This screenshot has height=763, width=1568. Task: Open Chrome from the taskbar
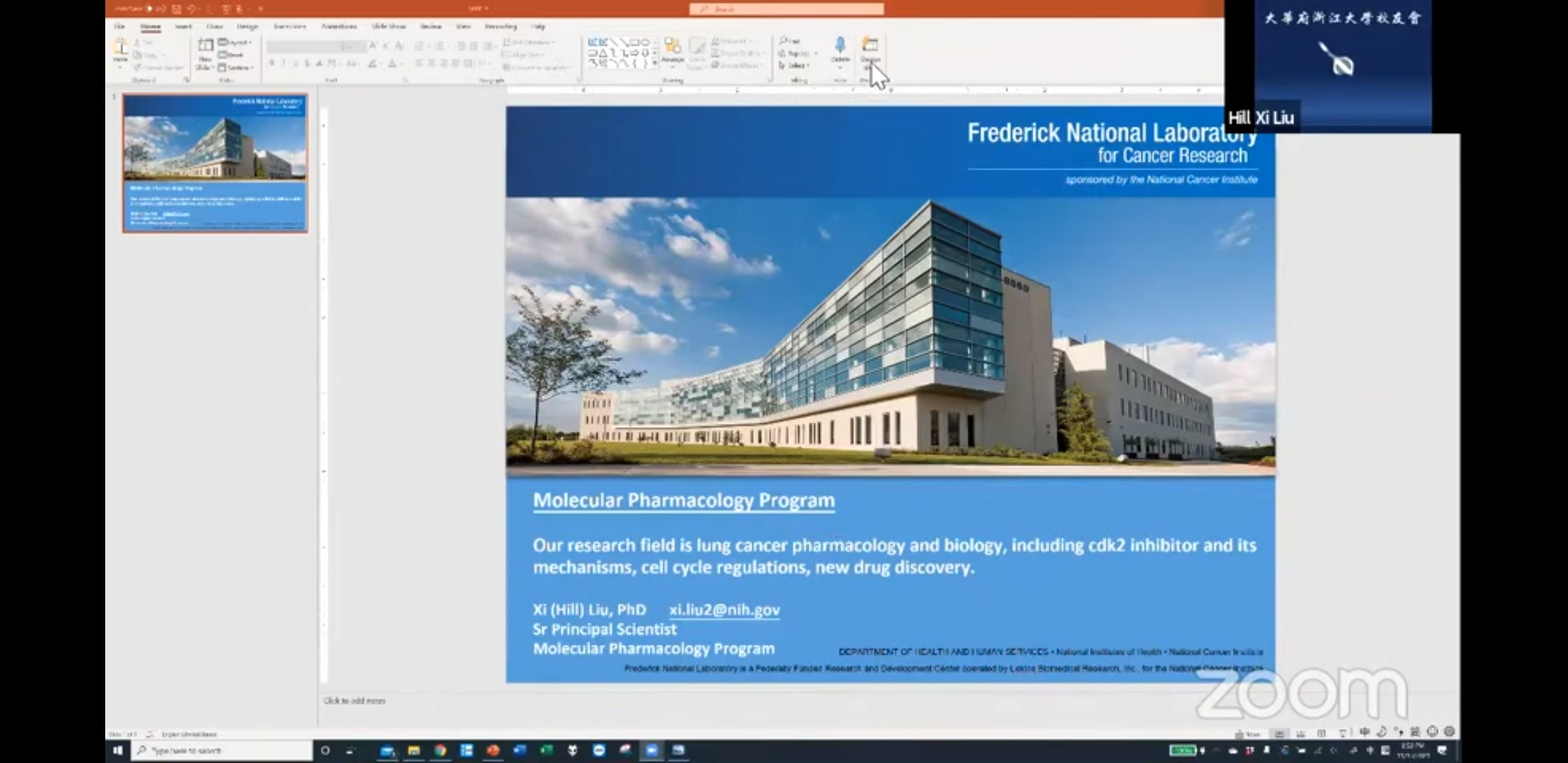(x=440, y=750)
